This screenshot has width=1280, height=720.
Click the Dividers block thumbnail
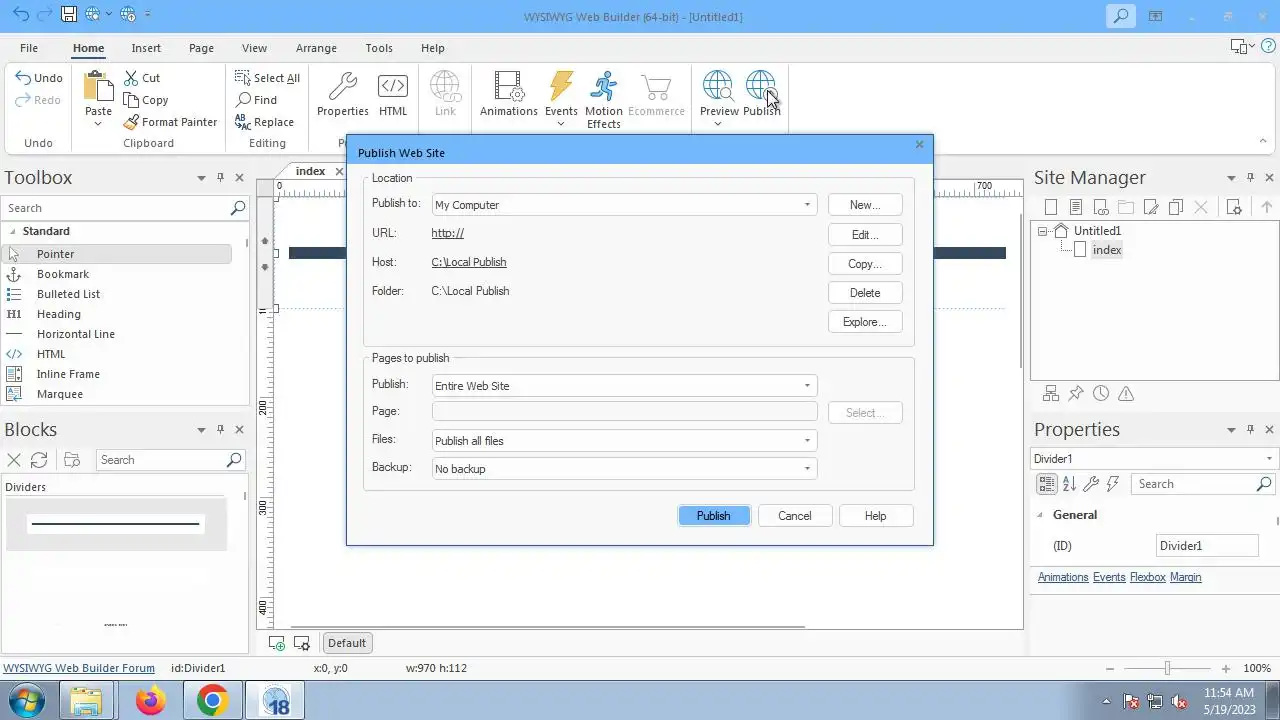point(116,524)
